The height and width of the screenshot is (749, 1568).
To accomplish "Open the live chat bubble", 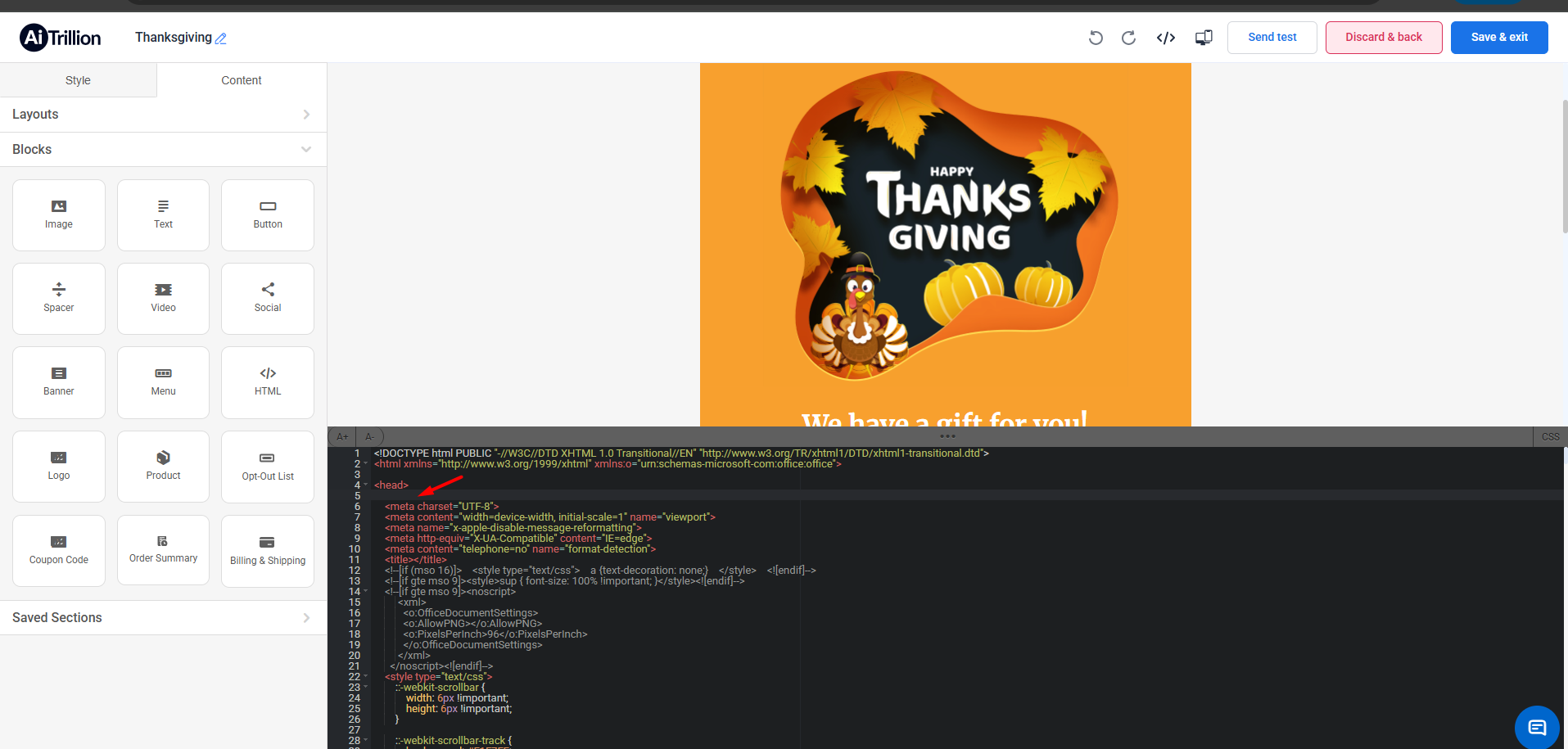I will [1537, 727].
